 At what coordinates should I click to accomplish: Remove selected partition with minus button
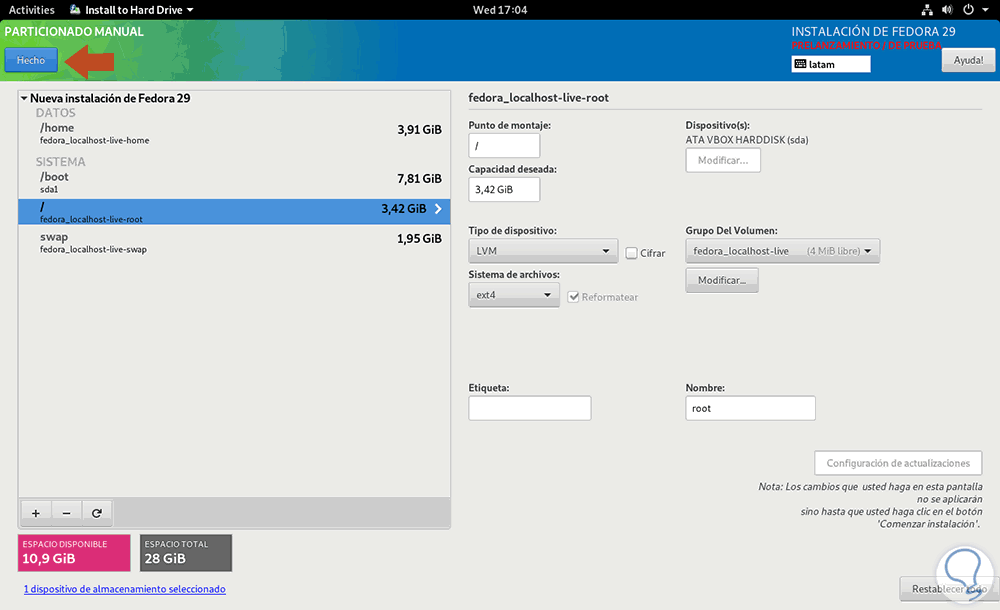[x=66, y=513]
